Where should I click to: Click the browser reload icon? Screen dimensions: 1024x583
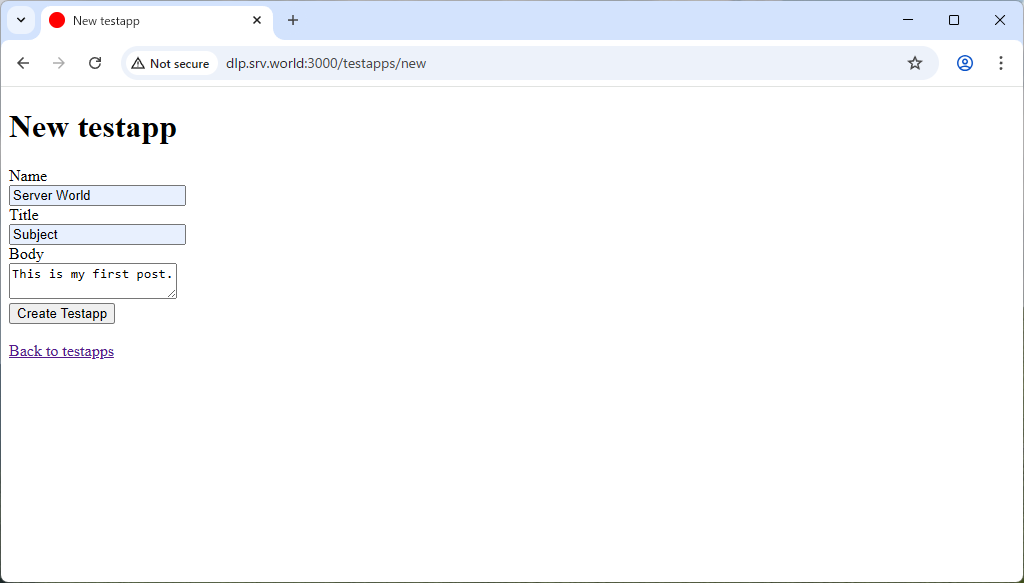click(x=94, y=62)
